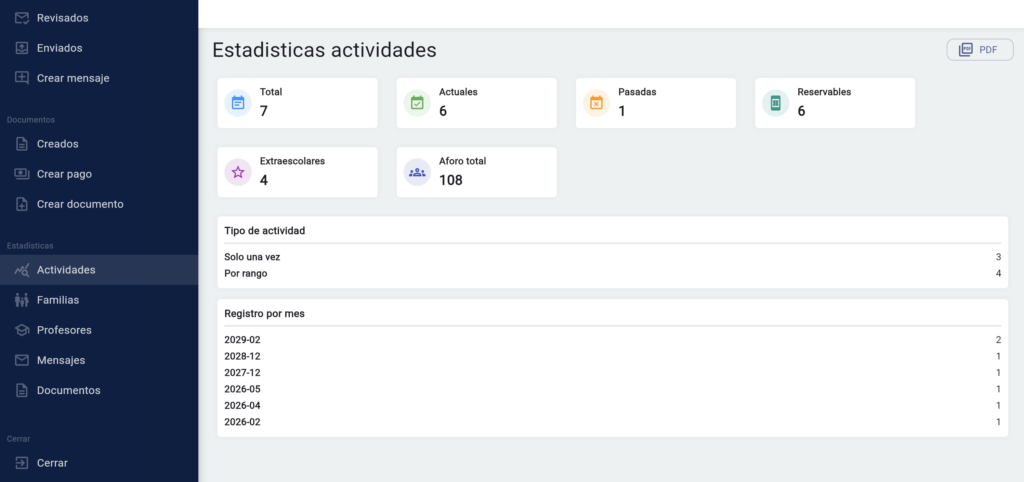Click the Actividades chart icon in sidebar

click(22, 270)
